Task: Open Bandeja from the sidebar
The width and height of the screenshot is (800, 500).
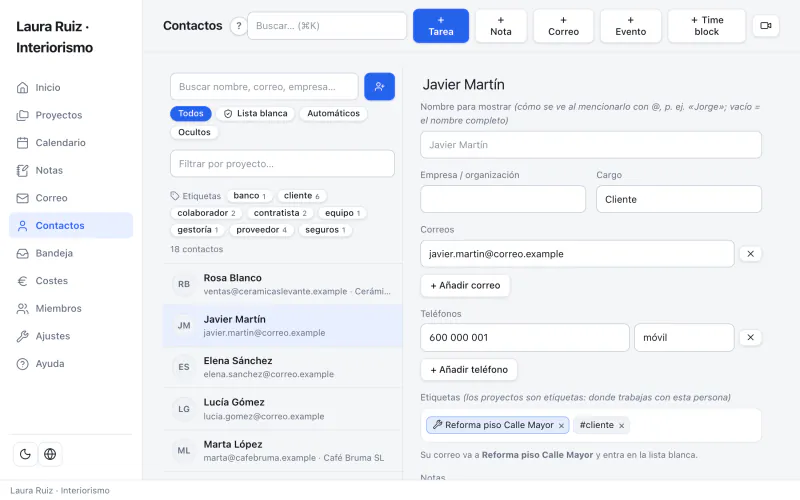Action: coord(71,253)
